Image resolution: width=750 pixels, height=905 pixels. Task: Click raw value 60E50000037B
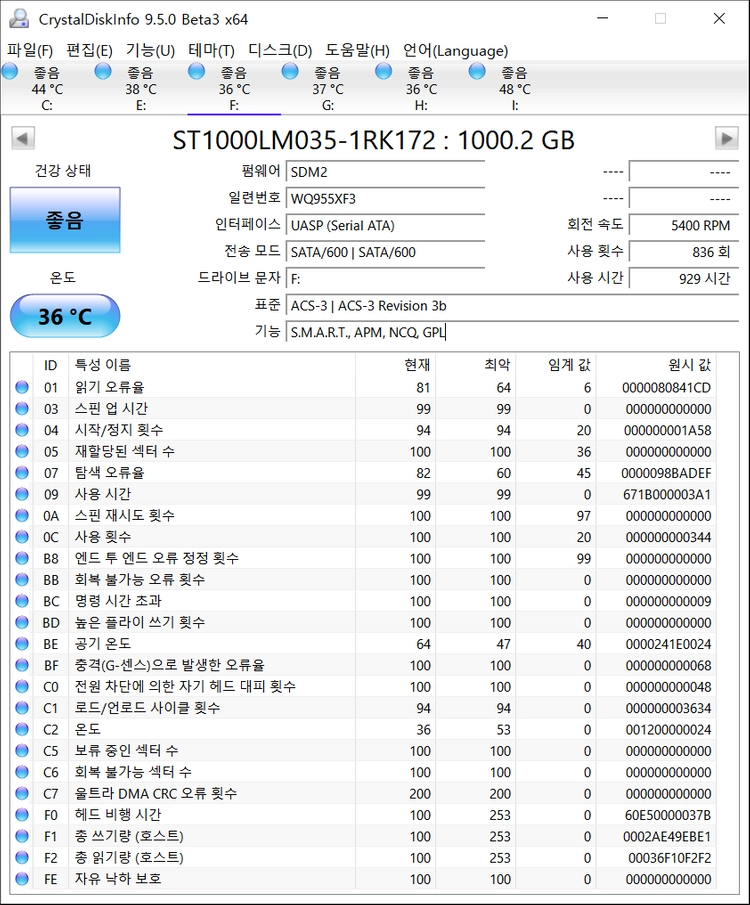tap(667, 814)
